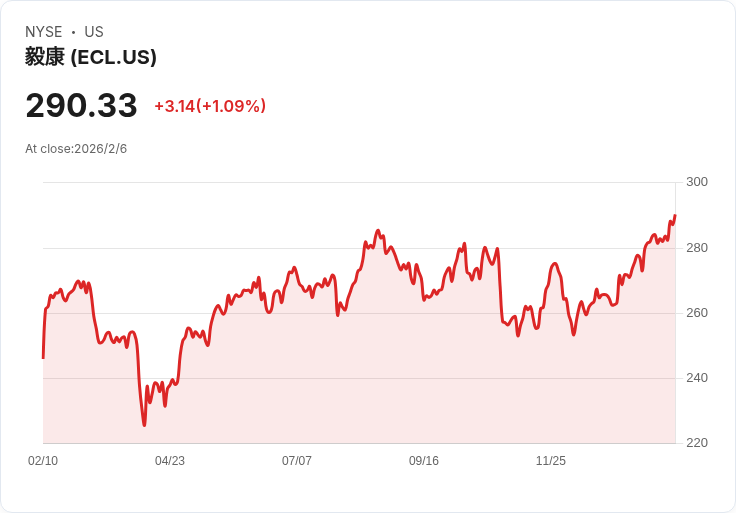Viewport: 736px width, 513px height.
Task: Click the US market label
Action: [94, 32]
